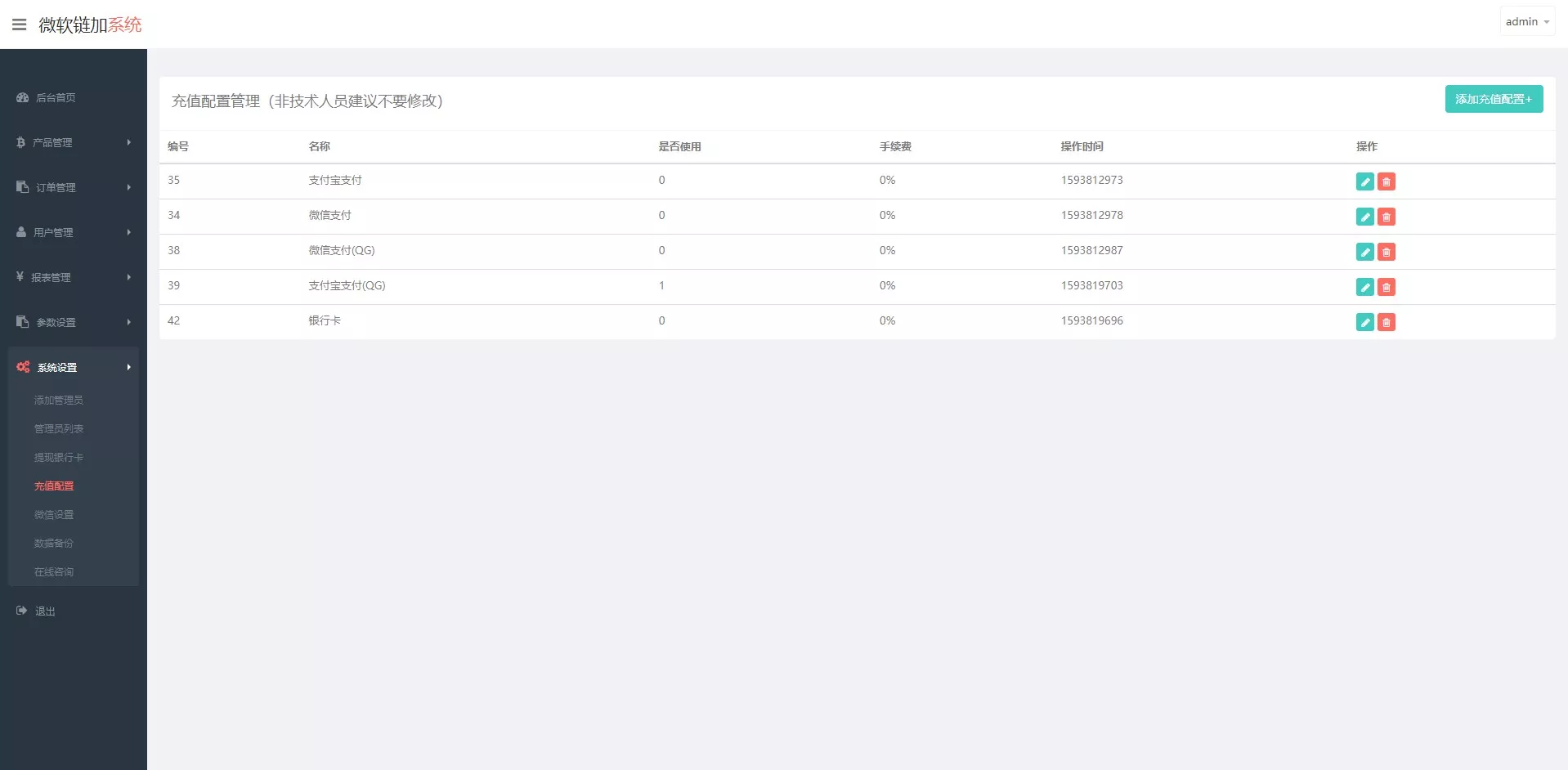Delete the 微信支付 row (ID 34)

pos(1386,217)
